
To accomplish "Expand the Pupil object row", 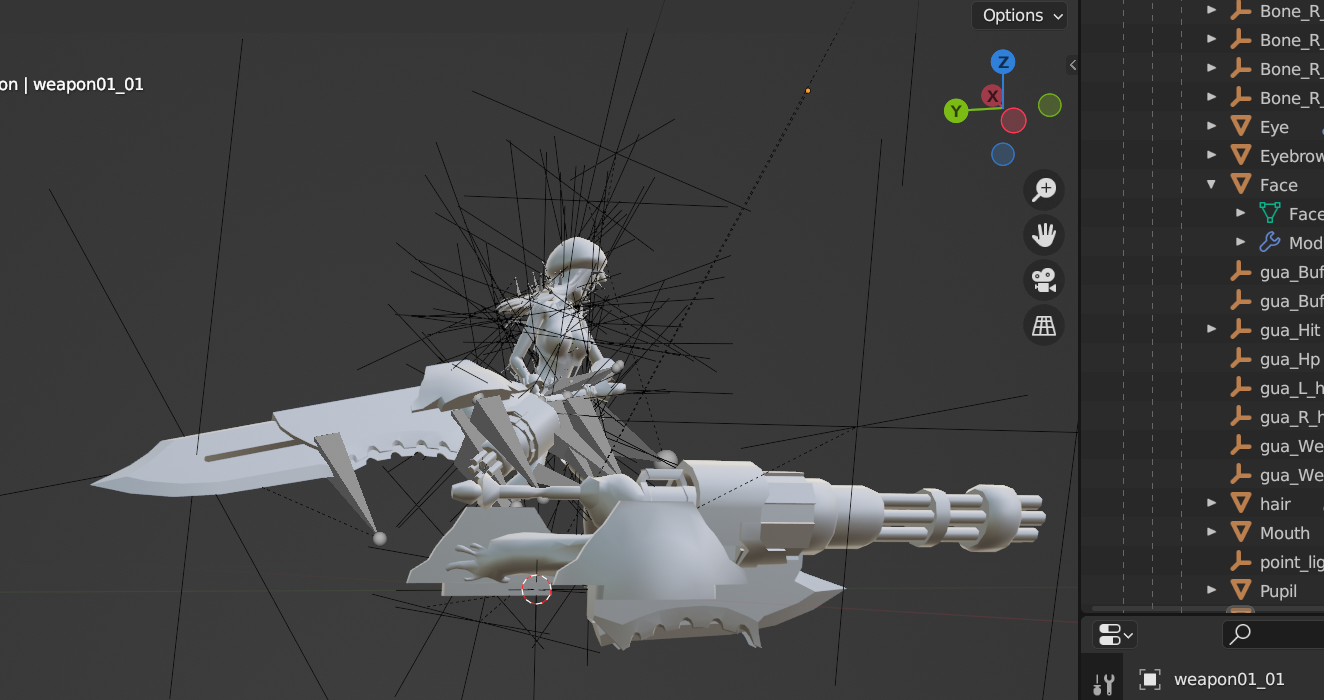I will coord(1212,591).
